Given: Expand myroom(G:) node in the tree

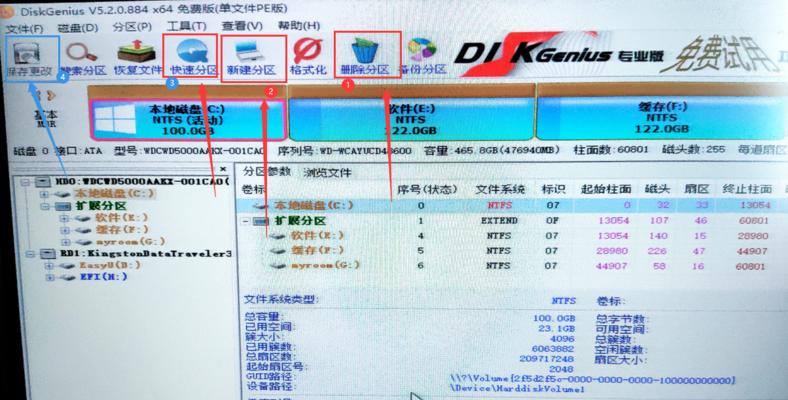Looking at the screenshot, I should 64,242.
